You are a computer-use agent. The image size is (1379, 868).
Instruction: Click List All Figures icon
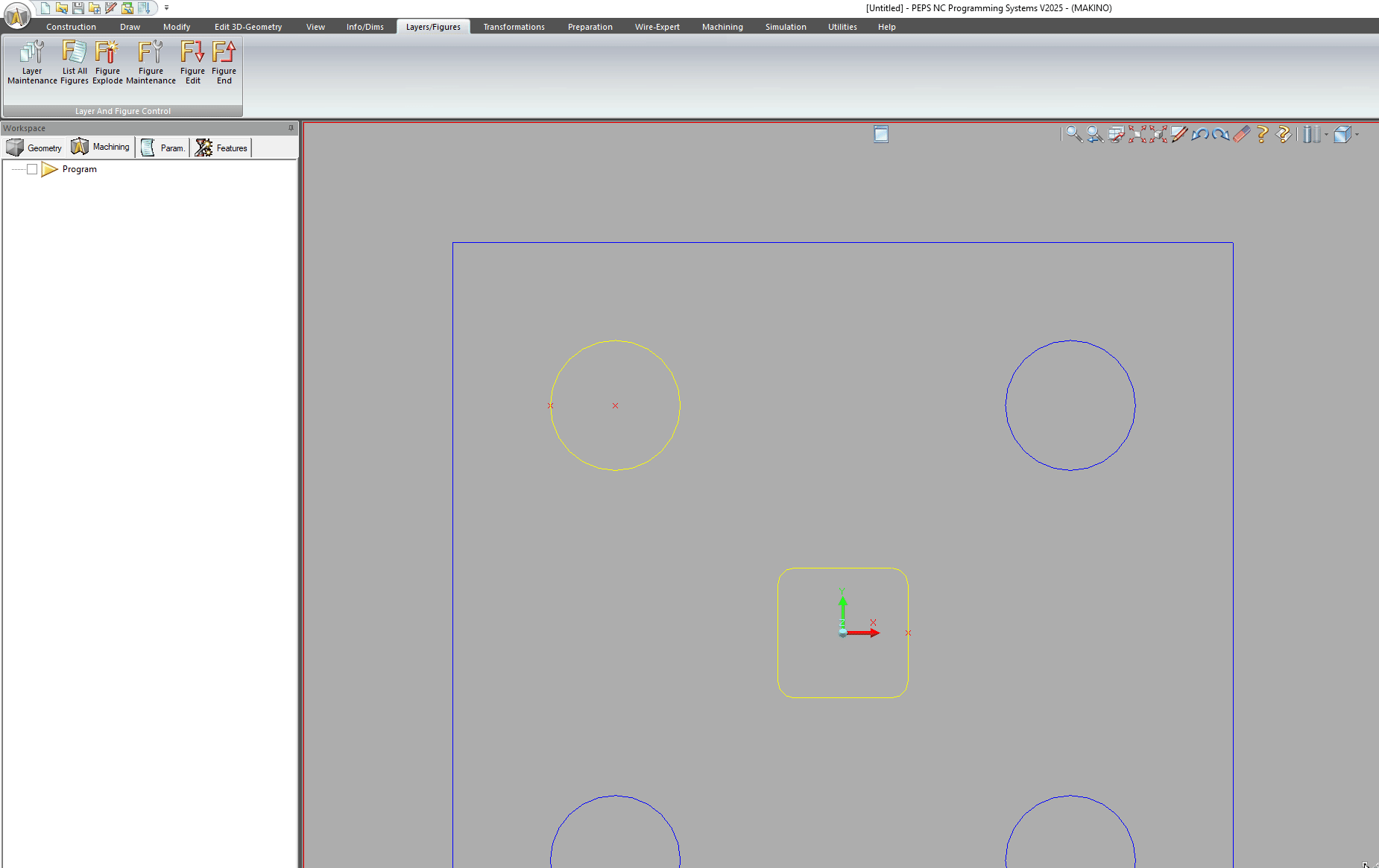[x=75, y=63]
